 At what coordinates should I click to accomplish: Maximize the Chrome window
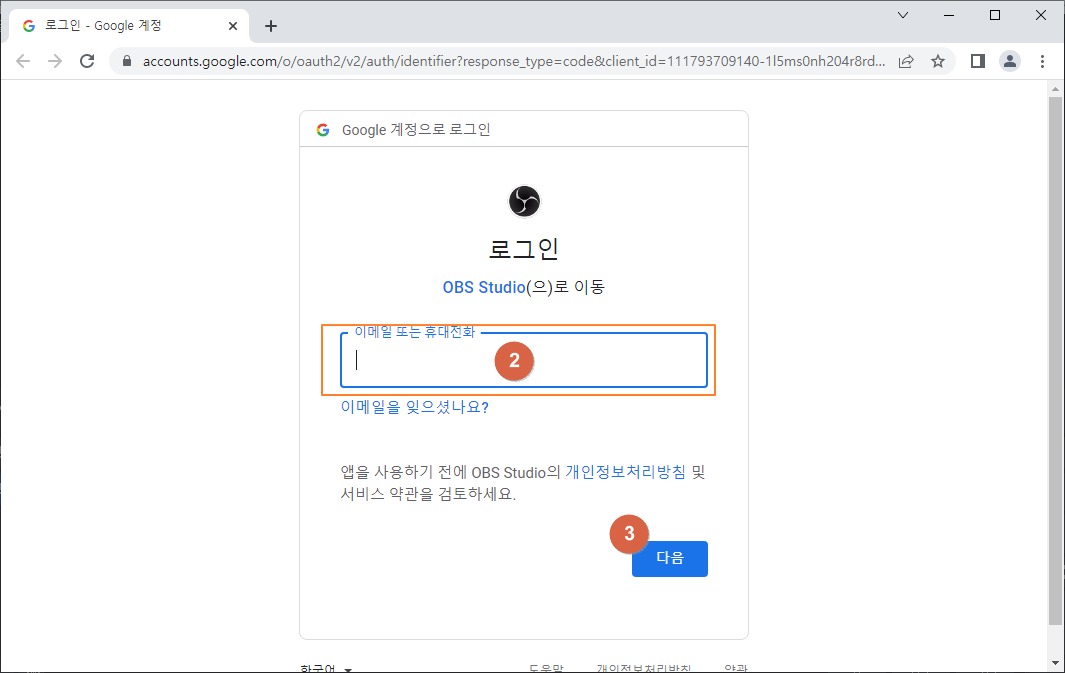click(995, 15)
